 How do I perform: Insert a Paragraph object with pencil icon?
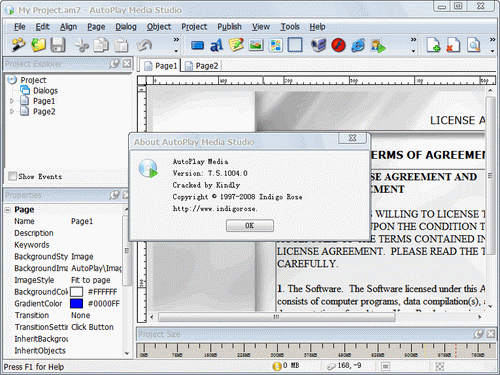(236, 45)
